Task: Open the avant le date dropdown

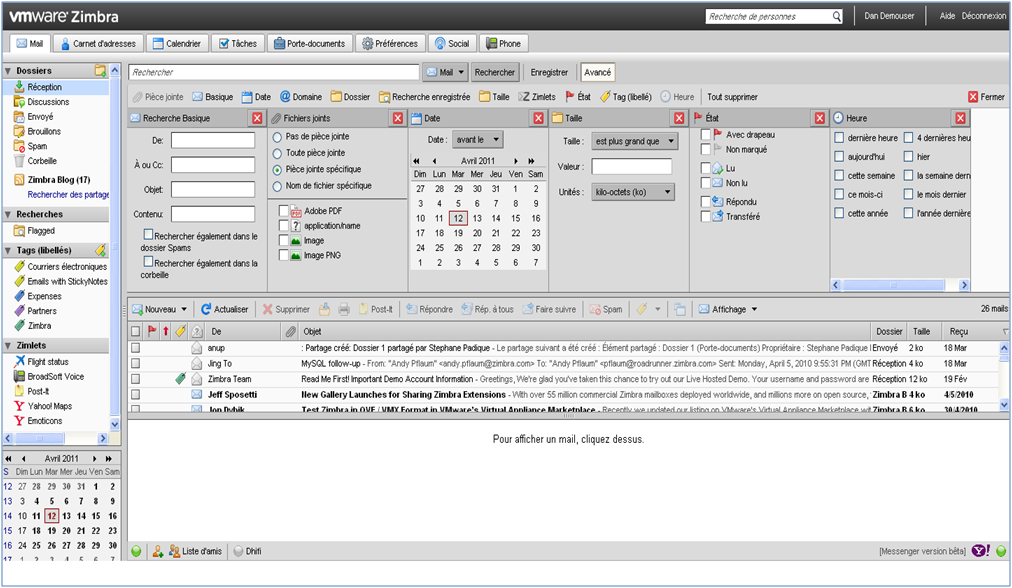Action: [x=478, y=139]
